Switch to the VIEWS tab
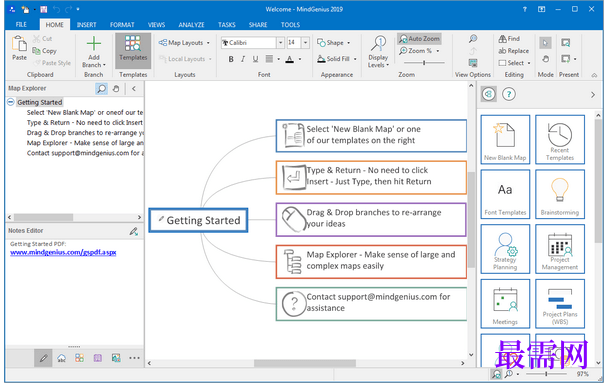Viewport: 607px width, 386px height. click(156, 25)
